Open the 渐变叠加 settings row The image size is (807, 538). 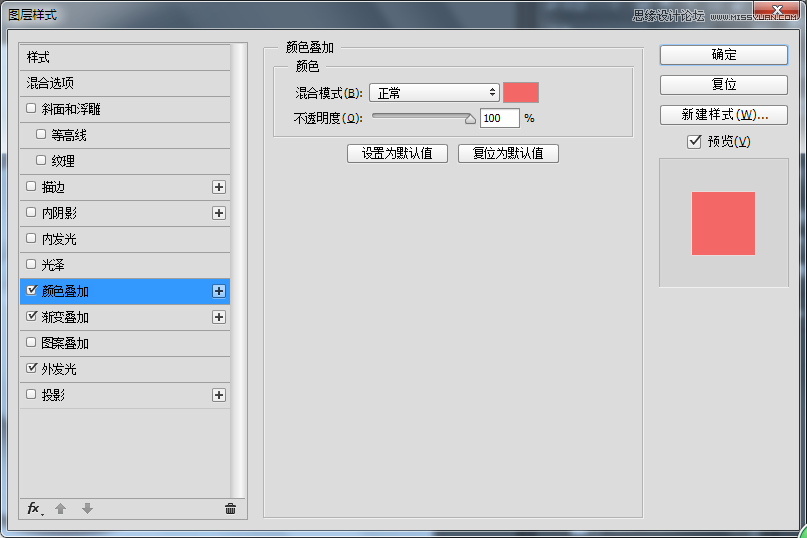click(x=125, y=317)
